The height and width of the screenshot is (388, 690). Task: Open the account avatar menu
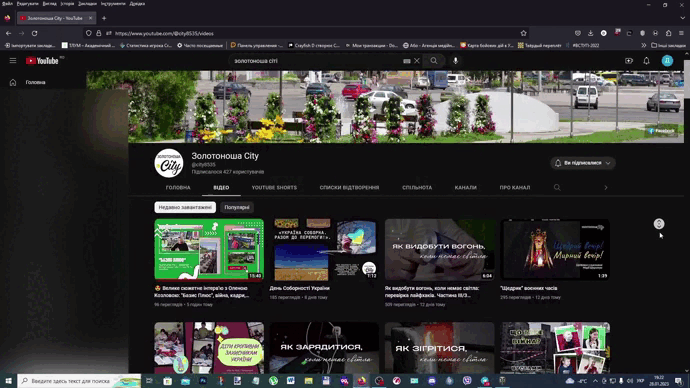[667, 61]
